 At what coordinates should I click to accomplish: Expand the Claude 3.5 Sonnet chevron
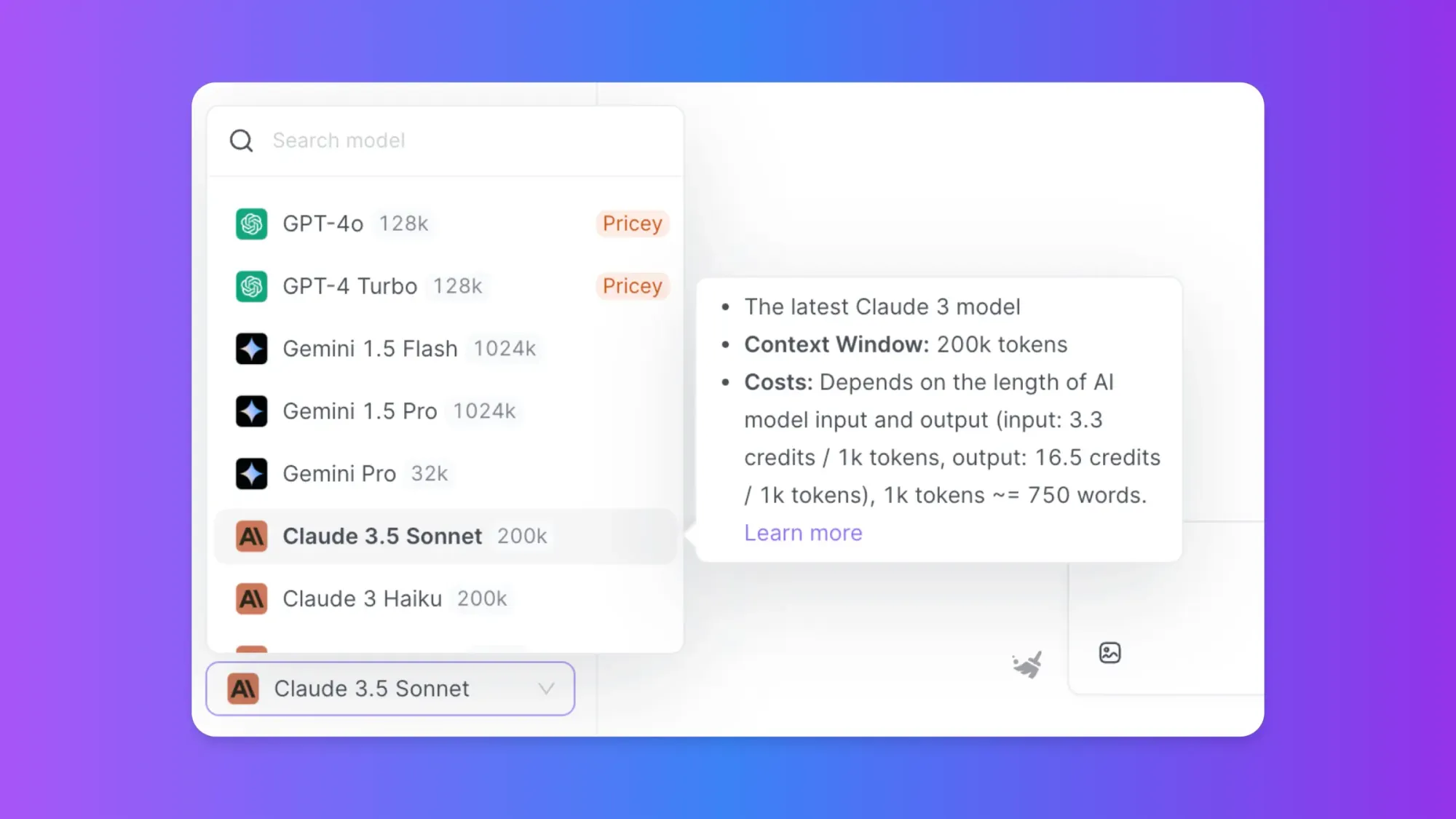point(546,688)
